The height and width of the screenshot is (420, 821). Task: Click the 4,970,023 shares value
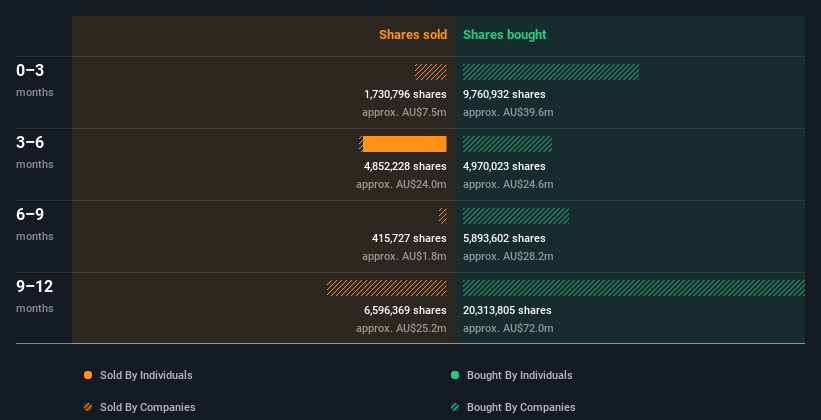pyautogui.click(x=504, y=166)
